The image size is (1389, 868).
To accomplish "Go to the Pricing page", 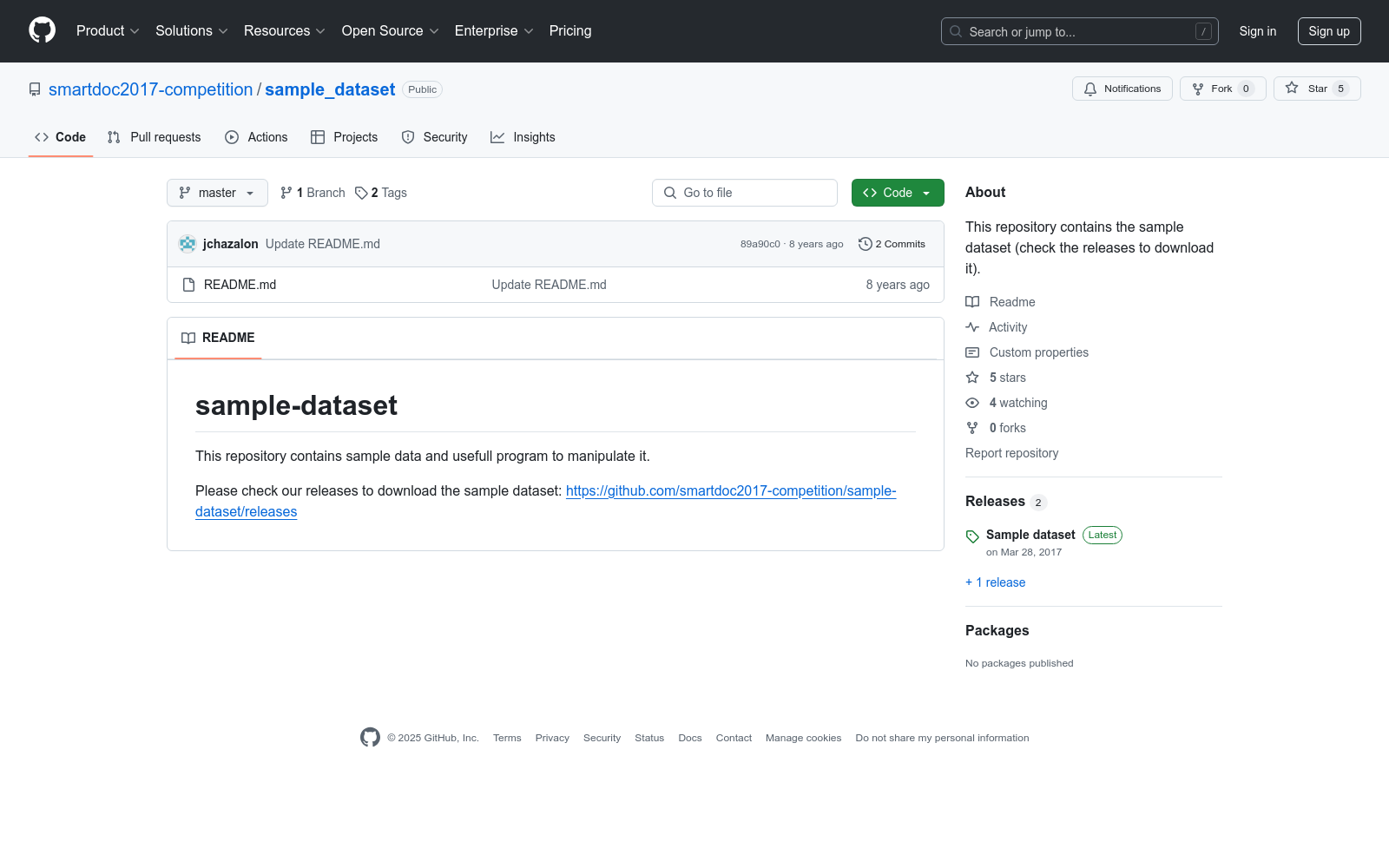I will (x=570, y=30).
